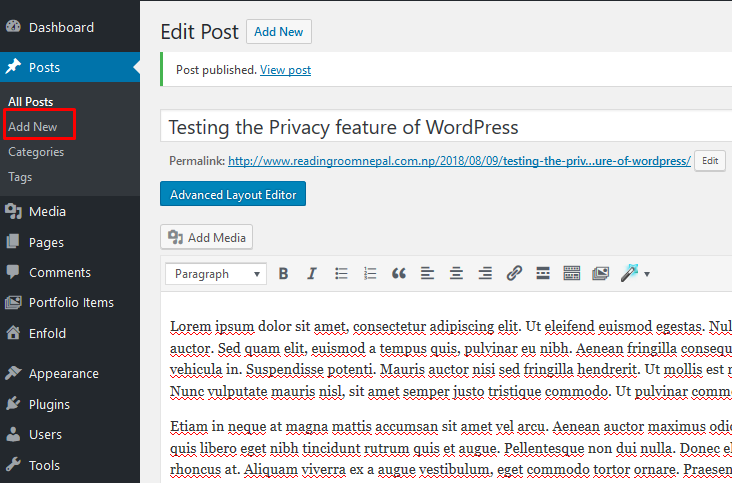Open the post permalink URL

tap(459, 161)
